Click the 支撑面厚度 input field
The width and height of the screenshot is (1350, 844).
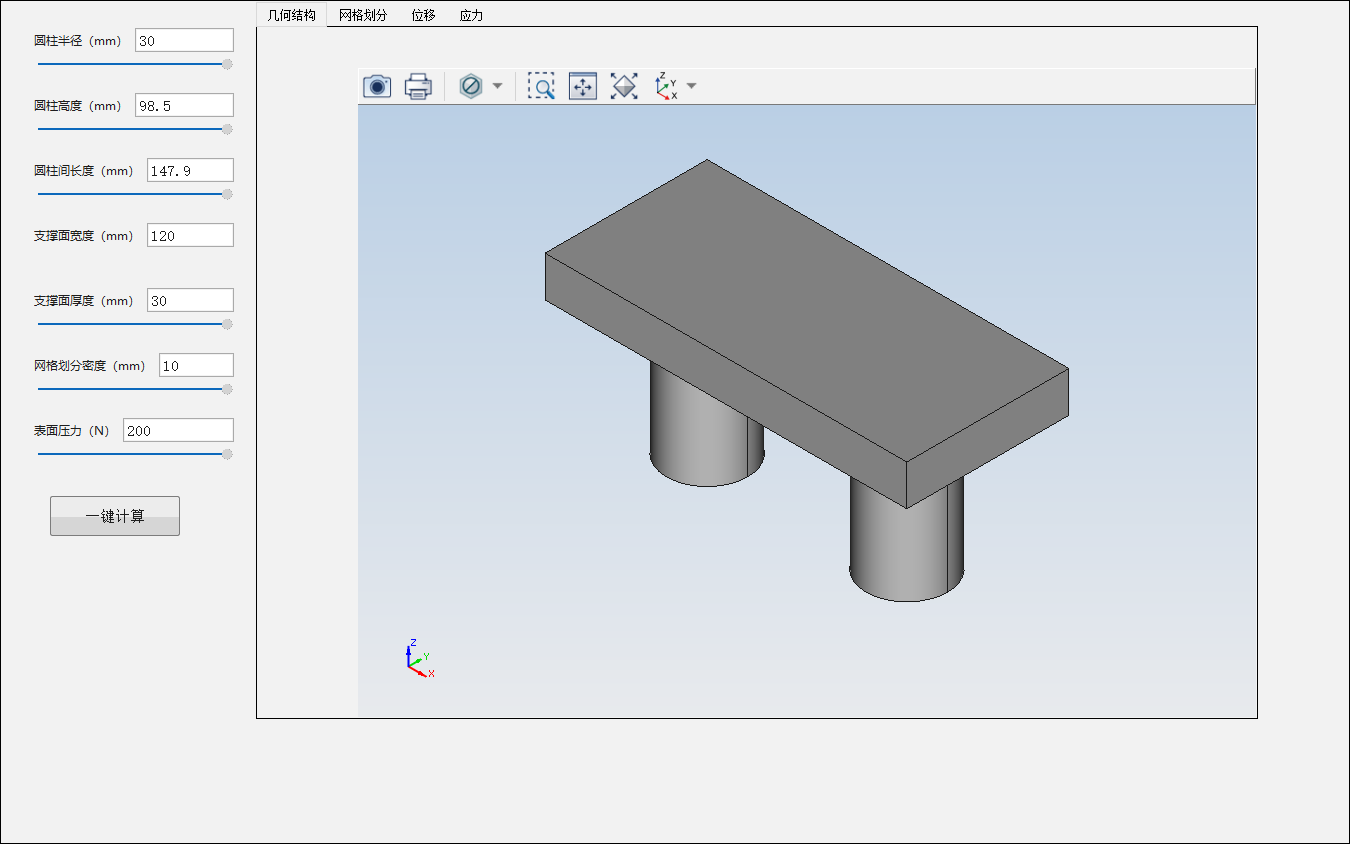pyautogui.click(x=190, y=300)
